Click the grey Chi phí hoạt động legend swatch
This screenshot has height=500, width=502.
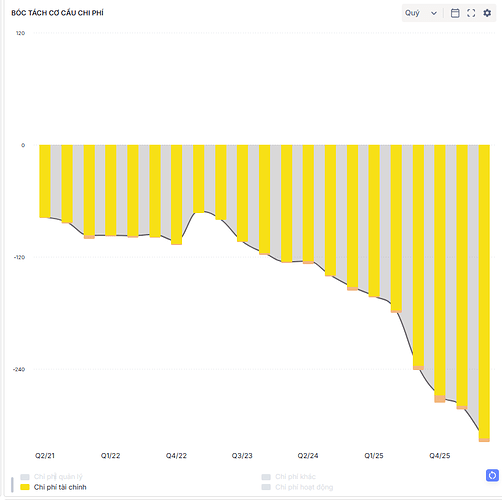click(266, 487)
